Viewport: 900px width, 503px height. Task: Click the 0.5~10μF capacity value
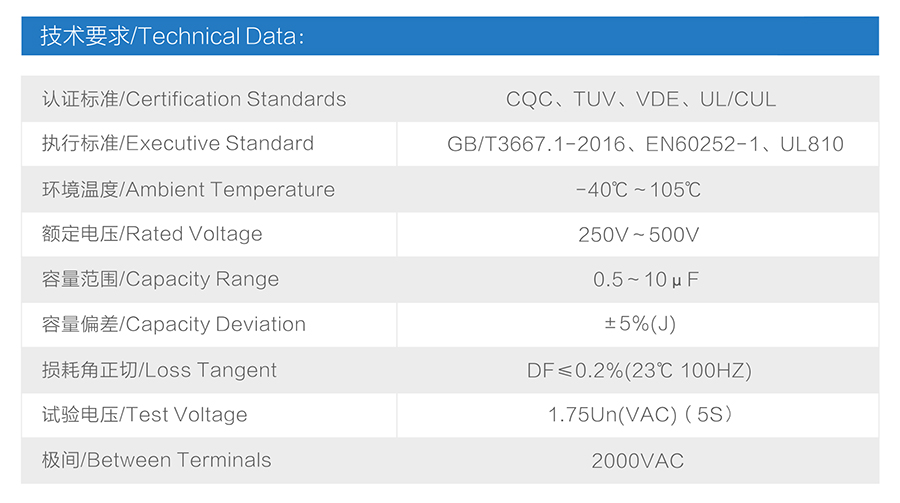pos(646,280)
